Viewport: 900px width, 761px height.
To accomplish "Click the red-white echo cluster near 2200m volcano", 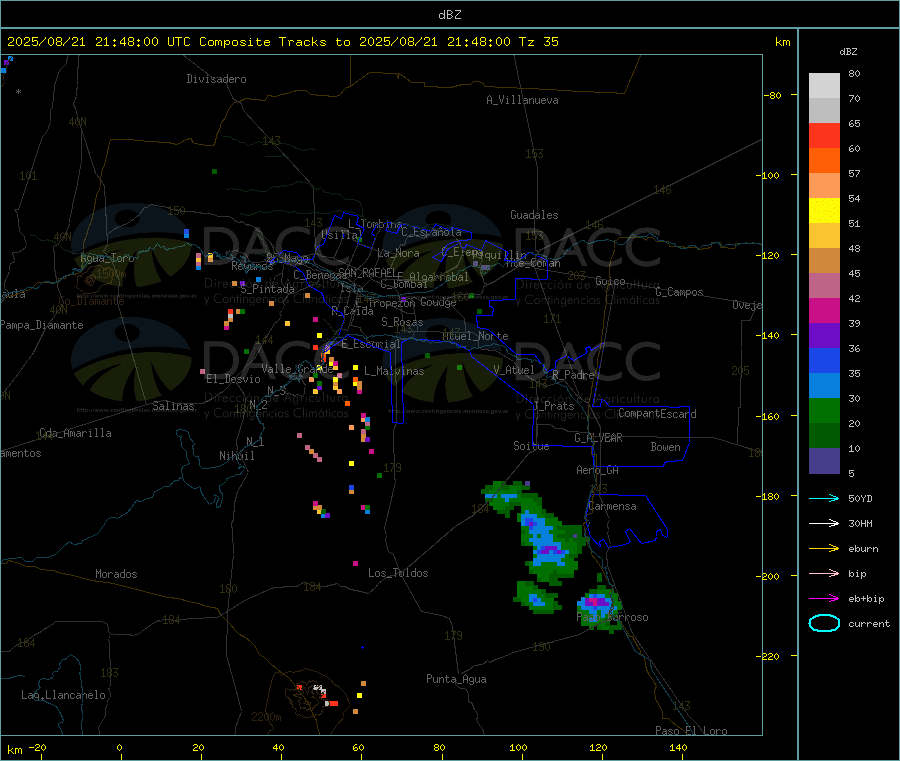I will coord(319,693).
